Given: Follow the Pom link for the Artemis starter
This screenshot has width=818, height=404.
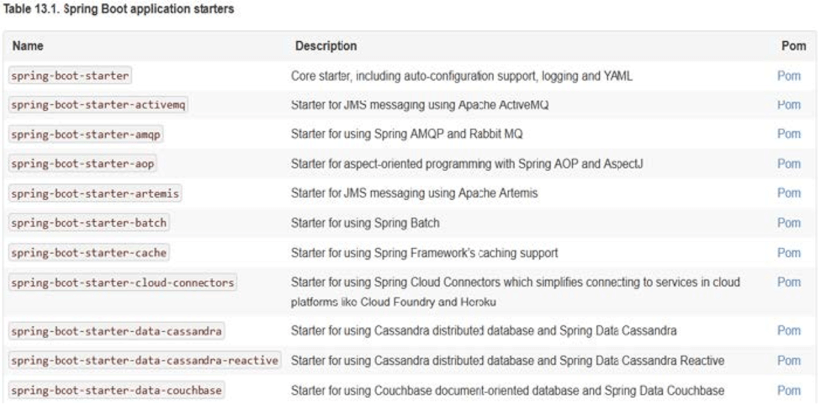Looking at the screenshot, I should (788, 193).
